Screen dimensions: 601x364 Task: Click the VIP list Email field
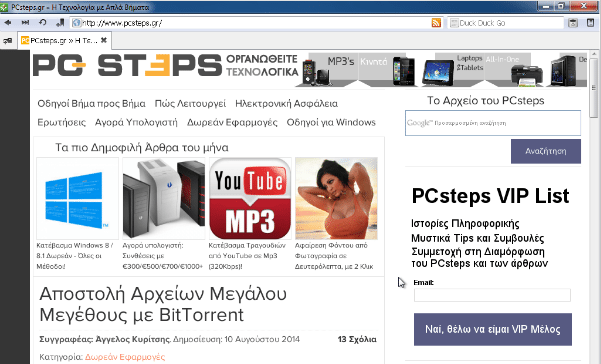pos(492,295)
